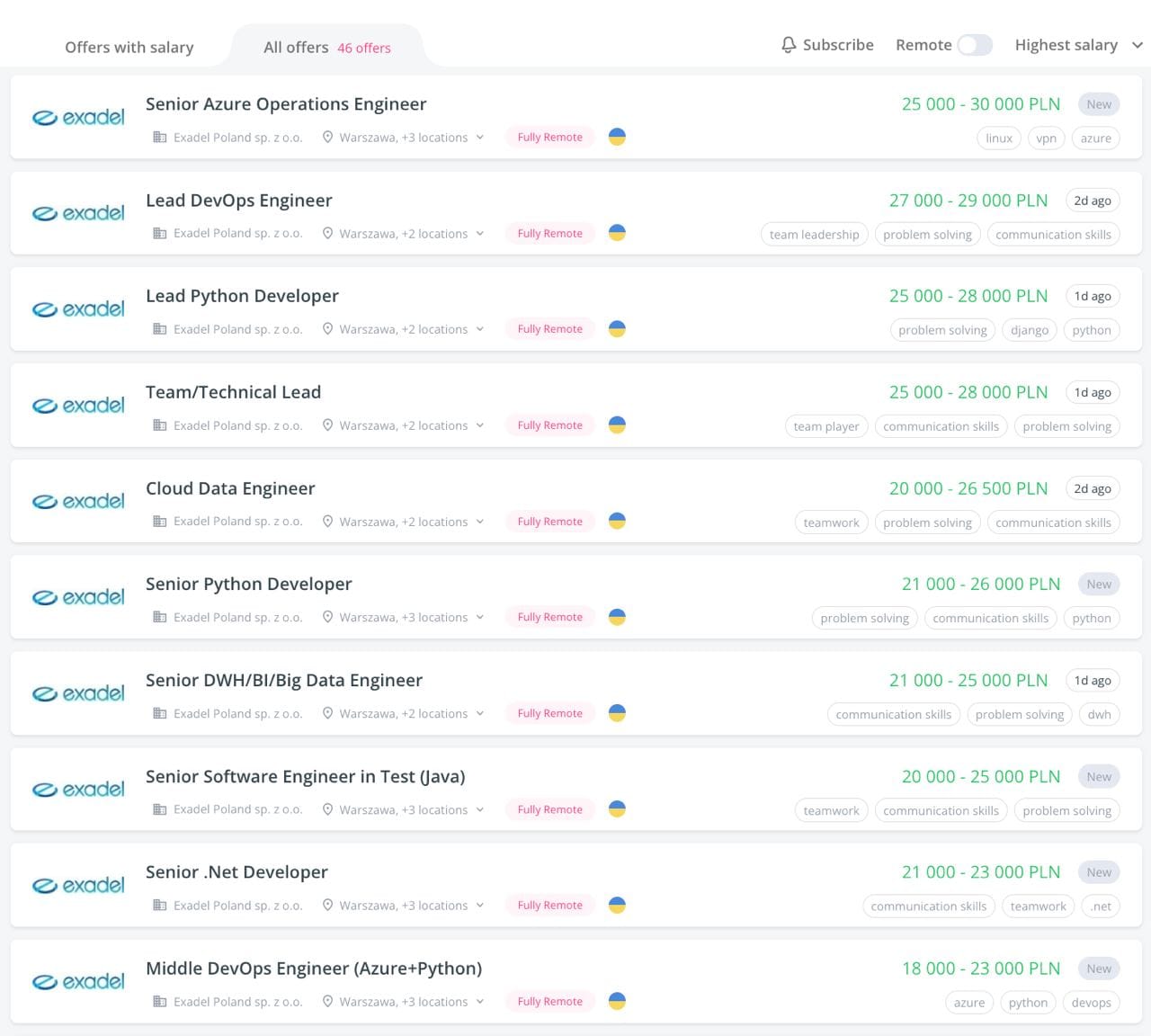
Task: Click Exadel logo on Lead DevOps Engineer
Action: coord(78,213)
